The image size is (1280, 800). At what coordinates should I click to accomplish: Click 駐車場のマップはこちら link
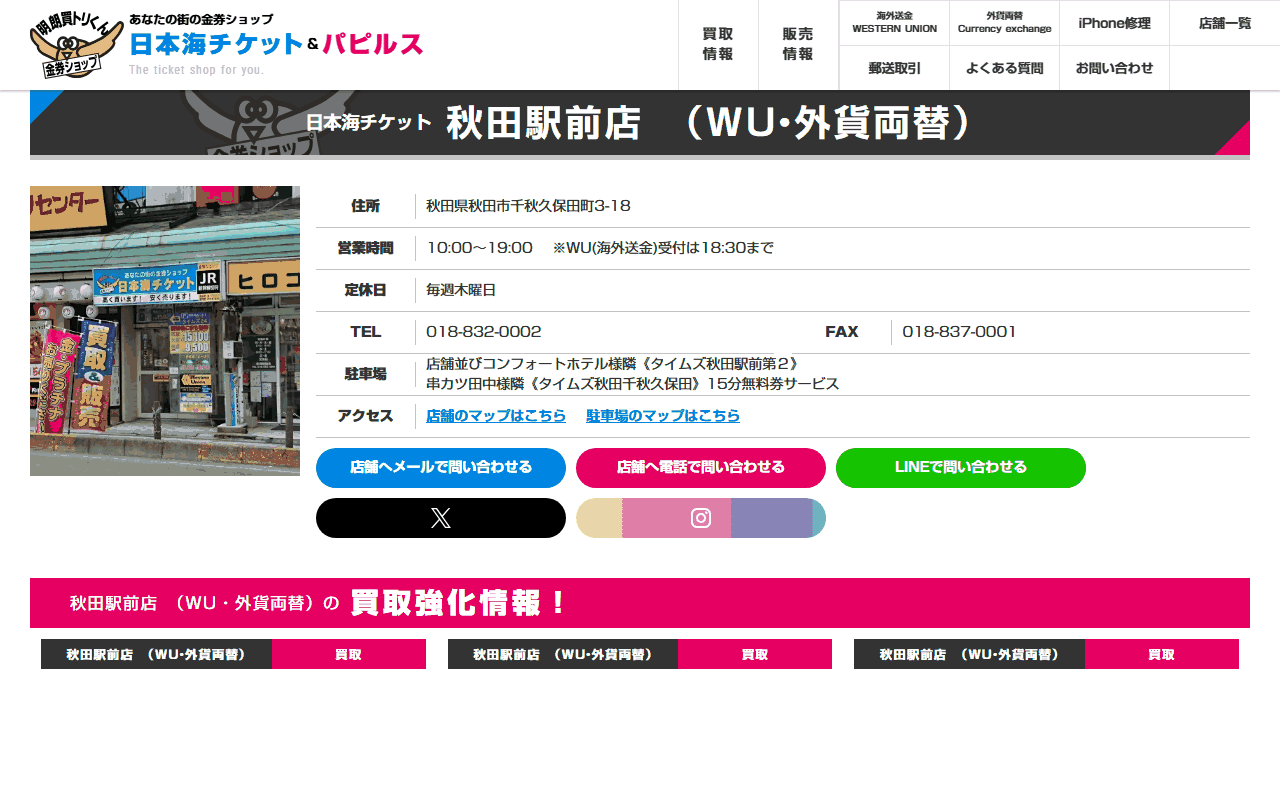663,416
